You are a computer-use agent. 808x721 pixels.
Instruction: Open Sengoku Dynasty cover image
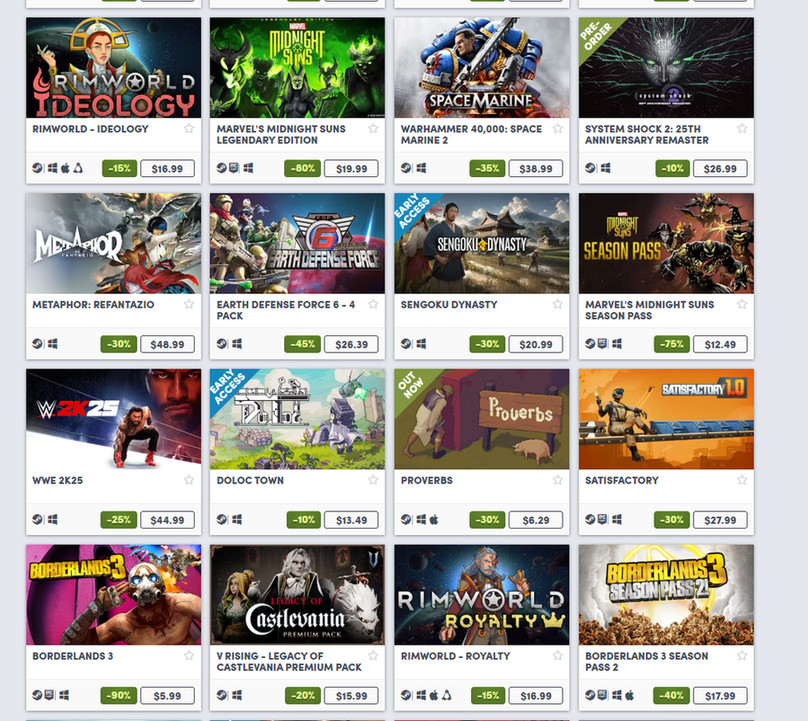pos(482,243)
